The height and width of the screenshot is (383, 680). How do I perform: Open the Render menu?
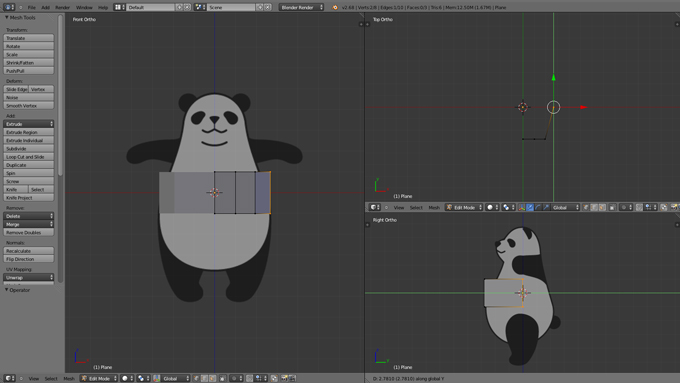62,7
